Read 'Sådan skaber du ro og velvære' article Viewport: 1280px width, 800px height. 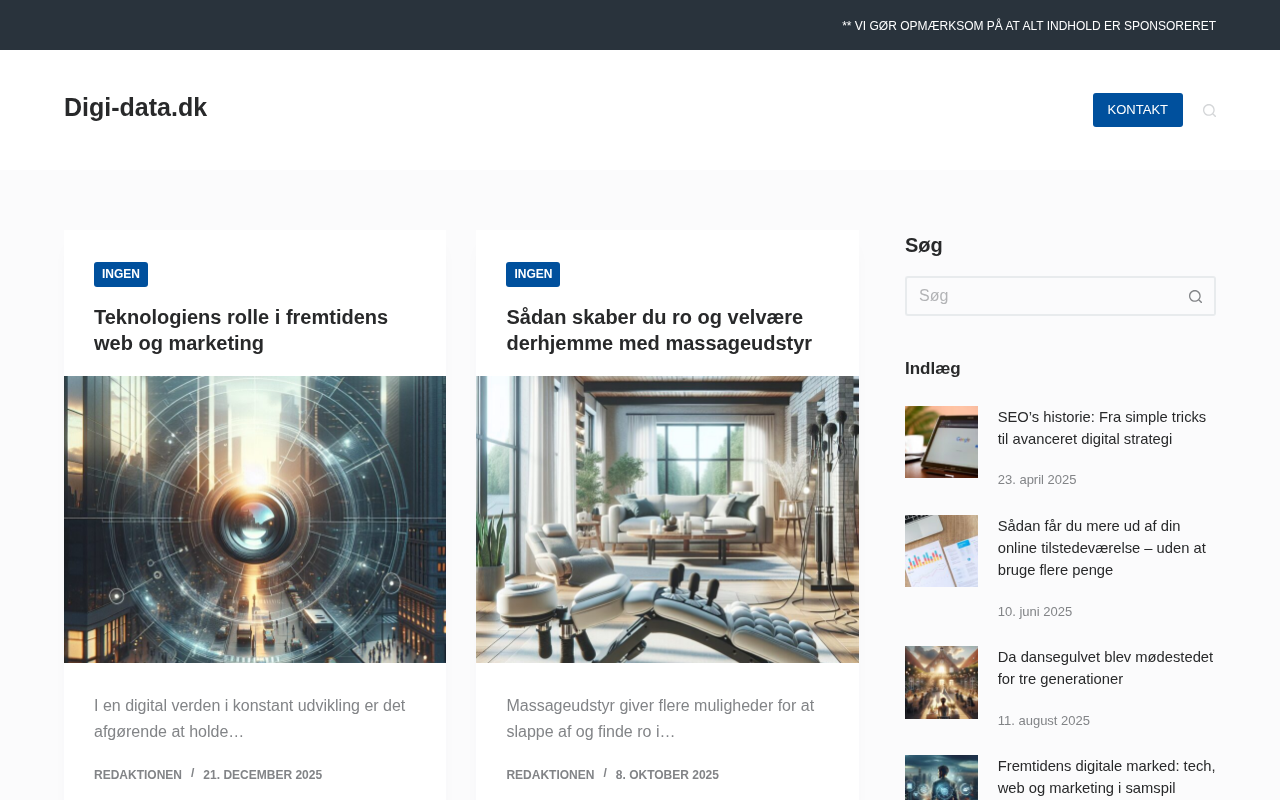pos(659,330)
